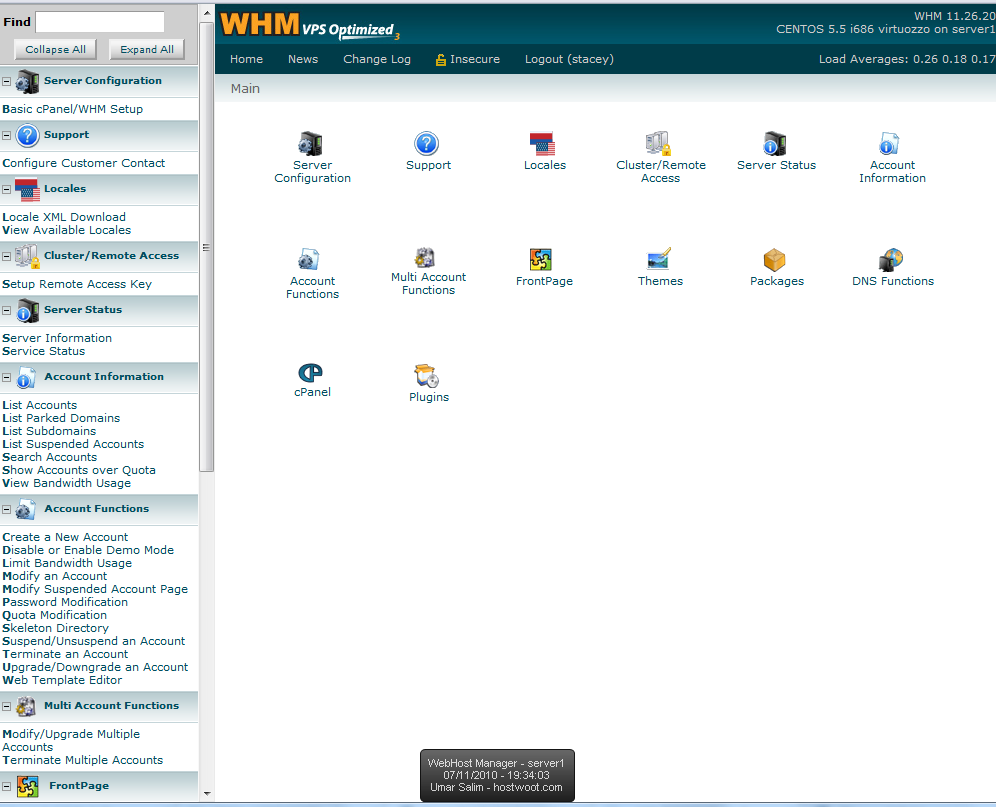Click the sidebar scrollbar up arrow
Screen dimensions: 996x807
coord(206,13)
